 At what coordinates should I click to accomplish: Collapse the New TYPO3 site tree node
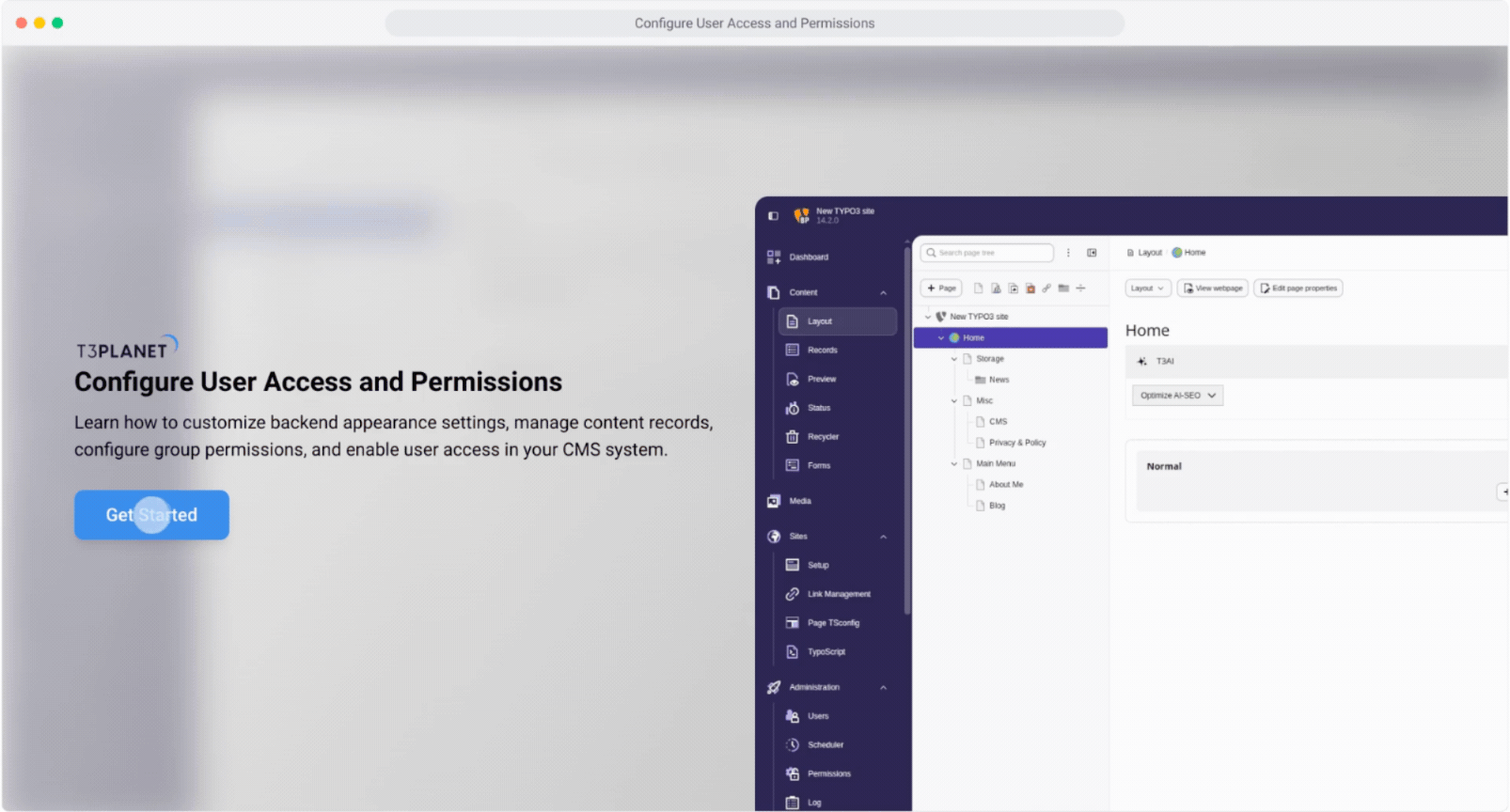click(x=928, y=317)
